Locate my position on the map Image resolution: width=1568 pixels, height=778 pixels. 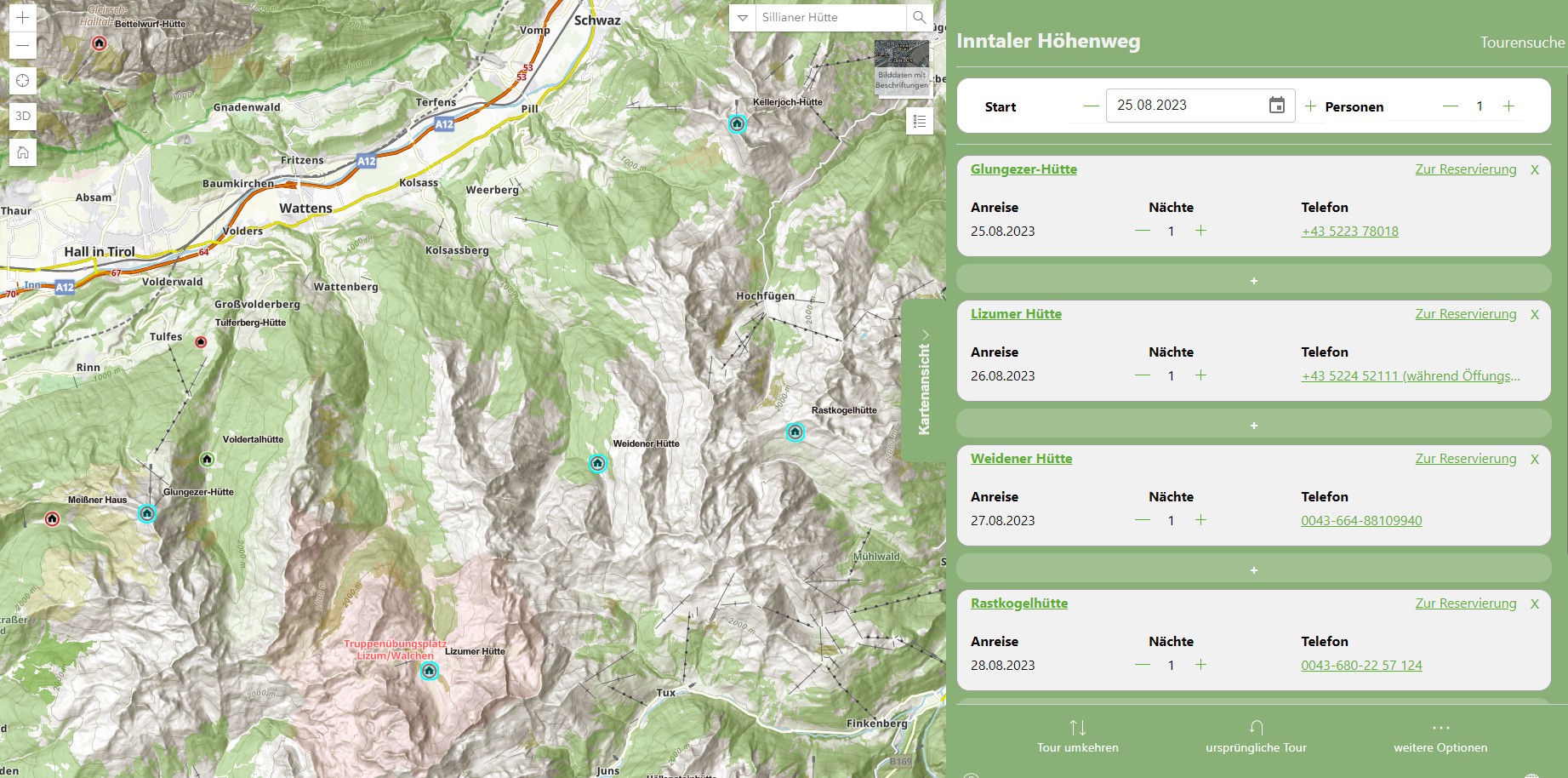point(23,80)
